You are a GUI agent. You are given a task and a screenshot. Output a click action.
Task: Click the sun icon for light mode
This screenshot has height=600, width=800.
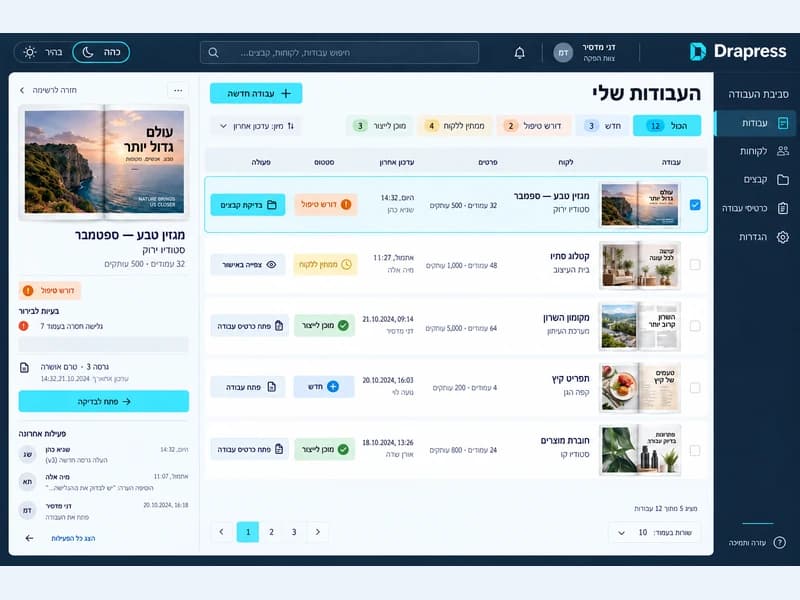coord(30,52)
